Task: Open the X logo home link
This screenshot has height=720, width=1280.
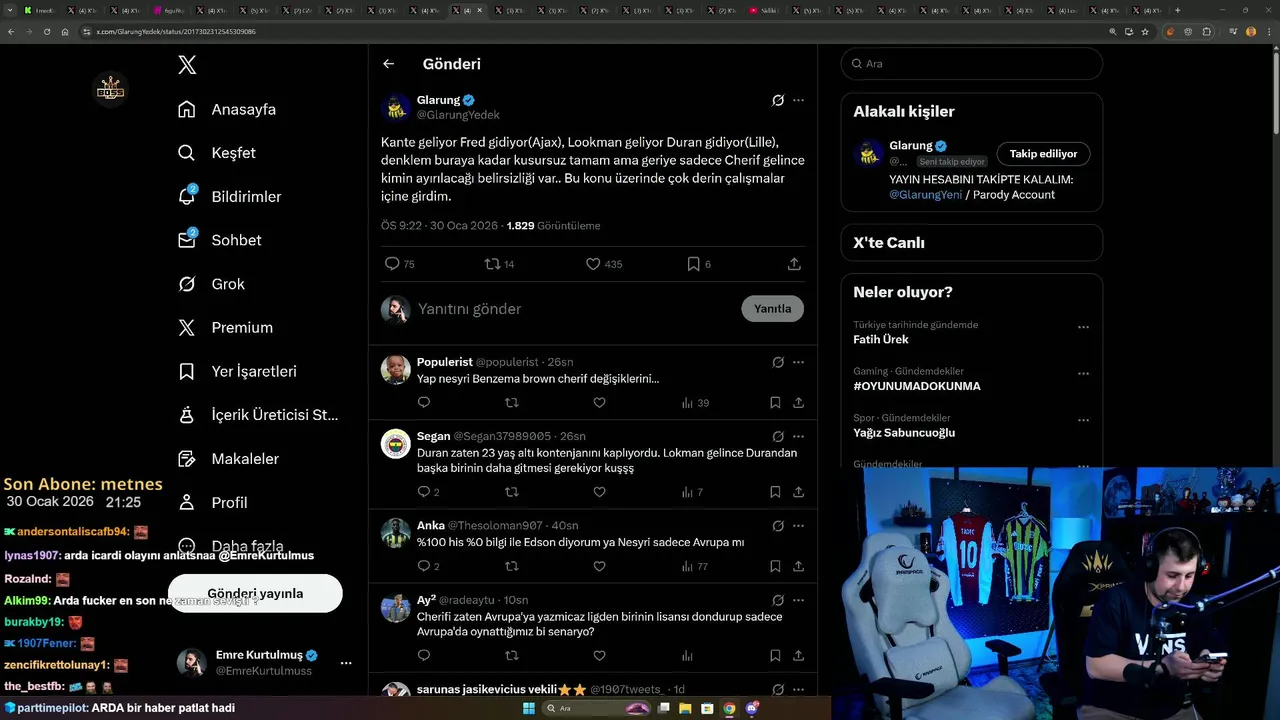Action: pyautogui.click(x=187, y=65)
